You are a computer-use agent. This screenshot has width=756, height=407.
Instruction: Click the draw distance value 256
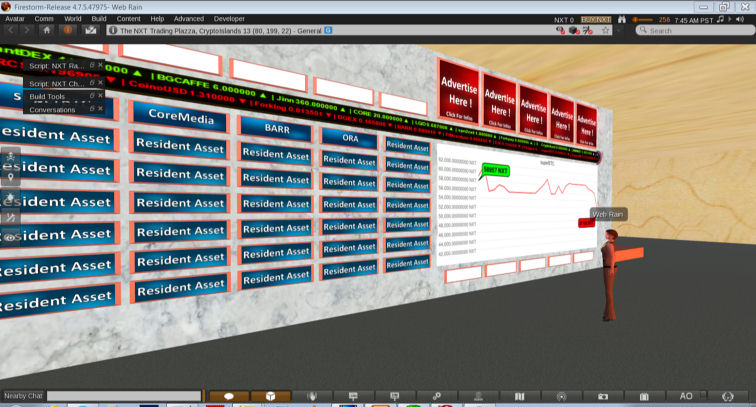(x=664, y=20)
